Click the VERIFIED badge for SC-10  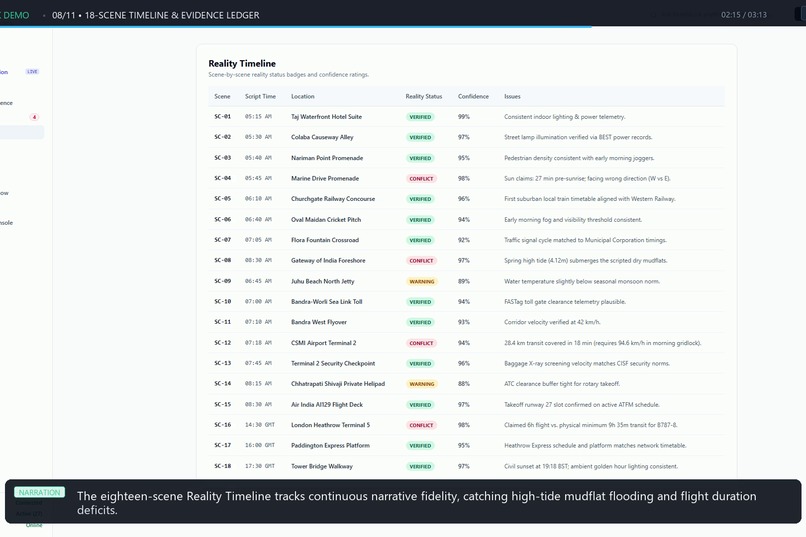coord(420,302)
